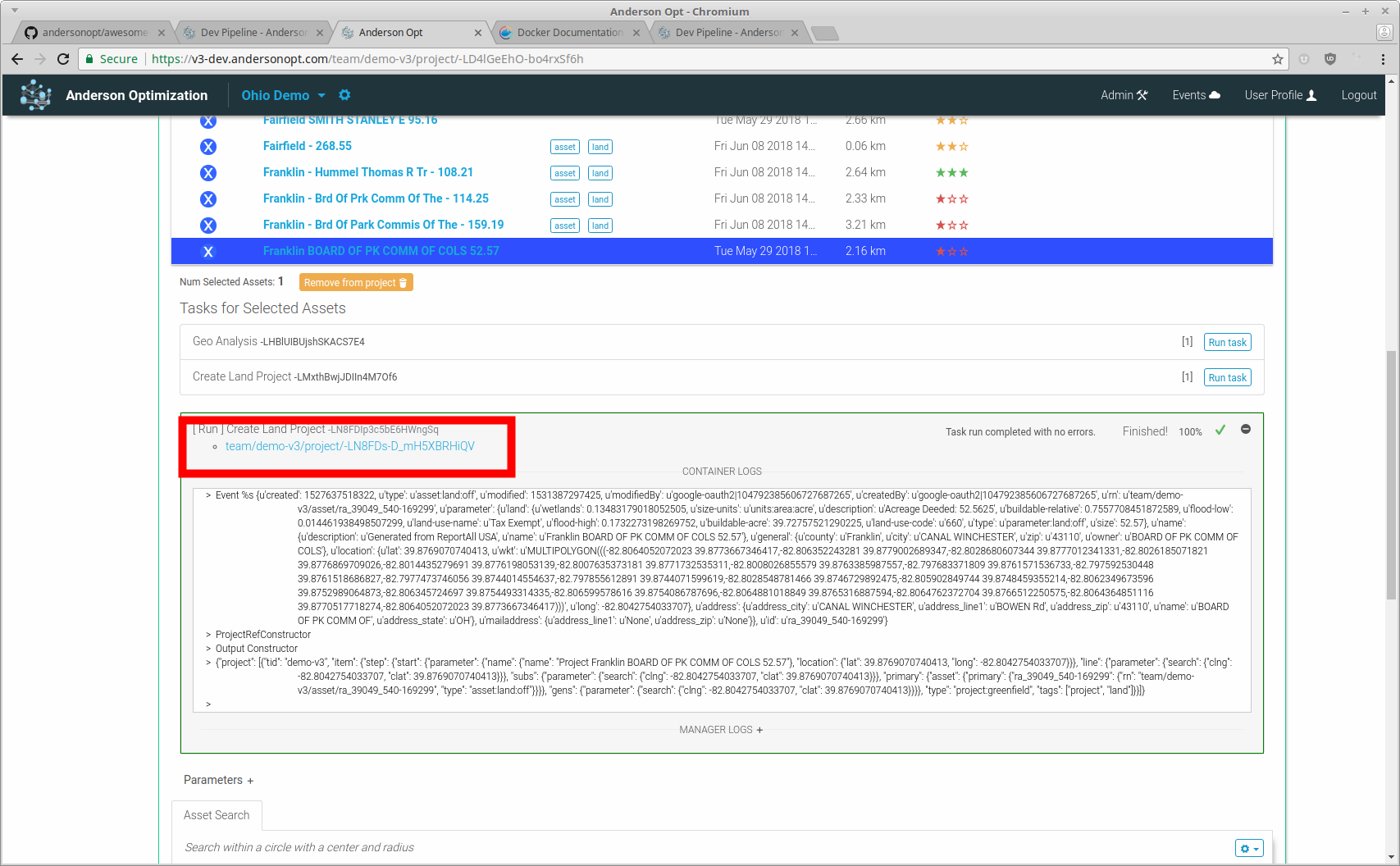
Task: Click the '2.16 km' distance in highlighted row
Action: click(x=865, y=251)
